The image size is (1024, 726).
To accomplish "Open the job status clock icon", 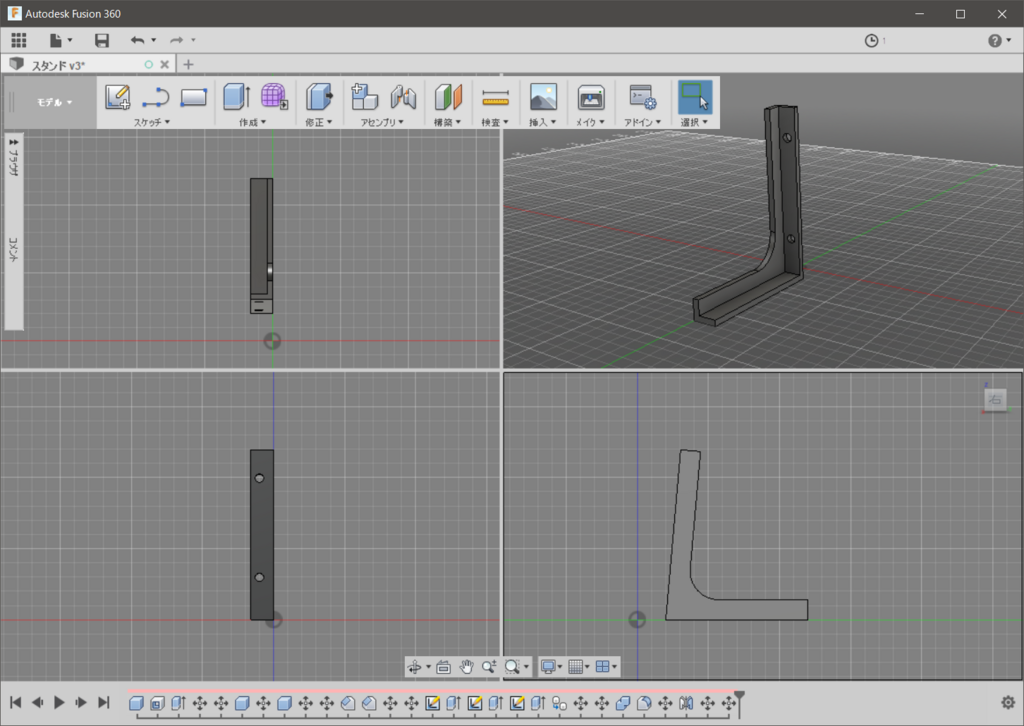I will point(871,40).
